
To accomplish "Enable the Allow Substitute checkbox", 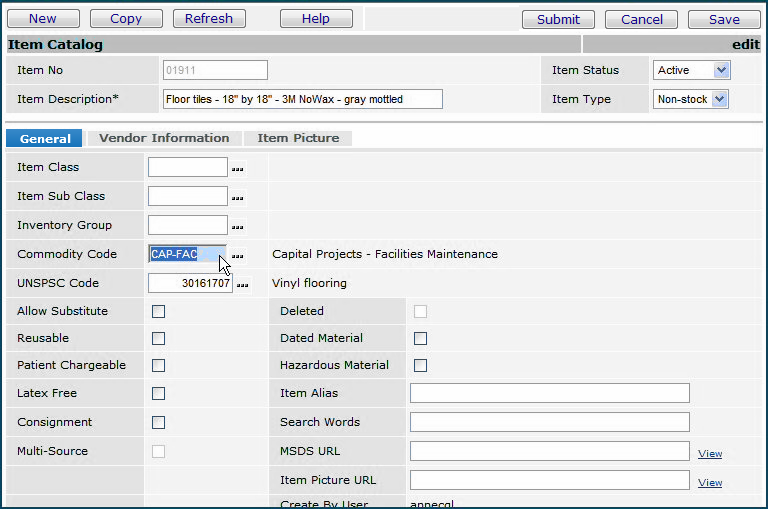I will (x=158, y=311).
